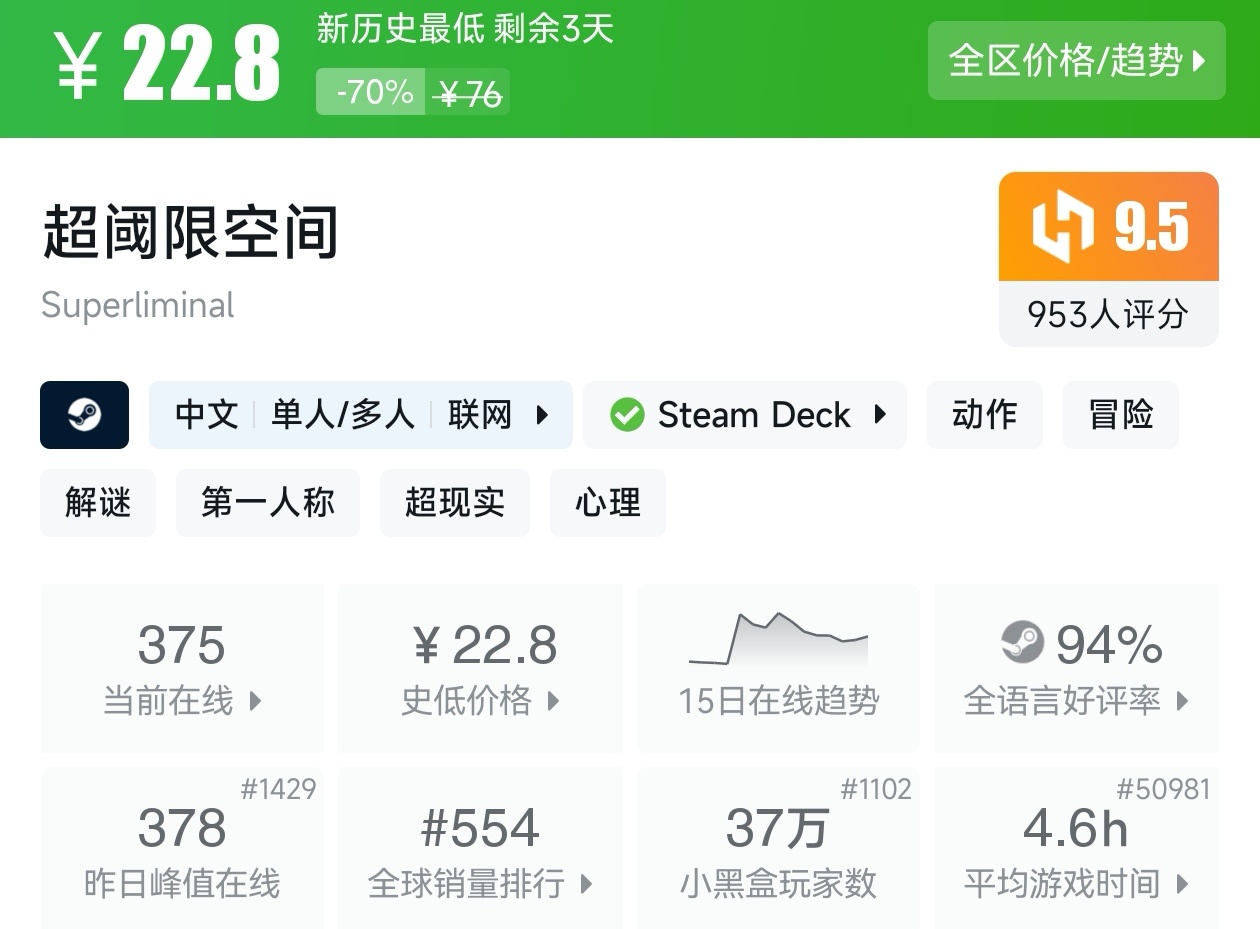
Task: Click the struck-through ¥76 original price
Action: (x=469, y=94)
